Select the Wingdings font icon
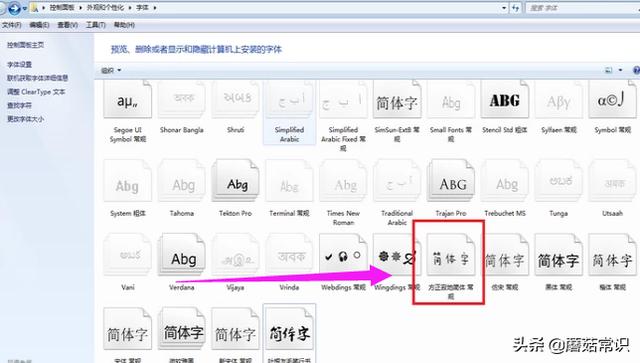 [397, 255]
